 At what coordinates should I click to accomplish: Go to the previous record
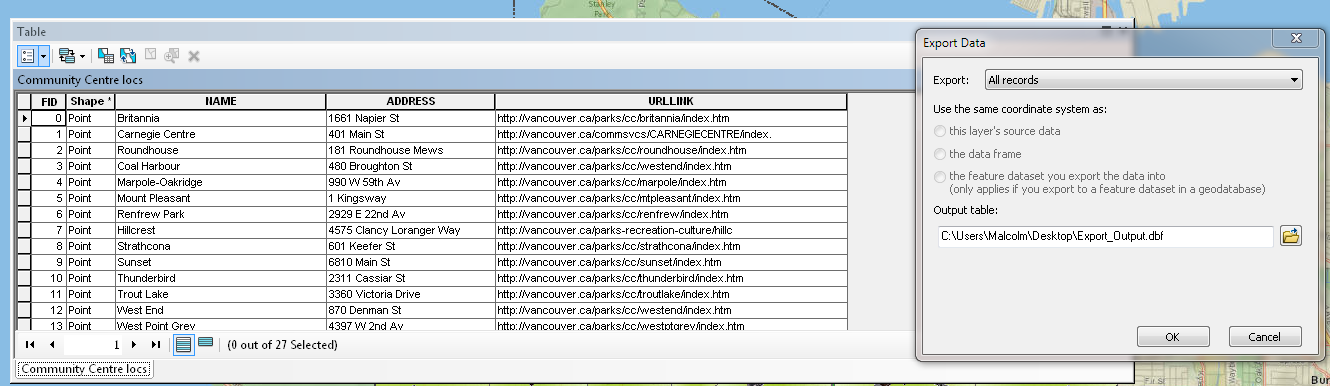(51, 345)
